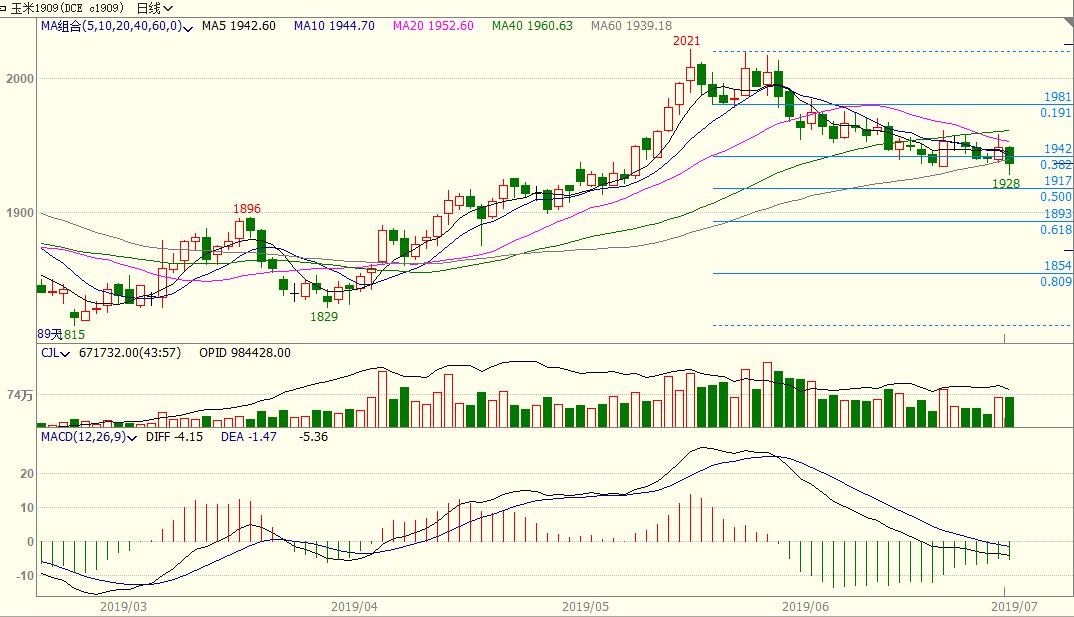
Task: Click the 0.618 Fibonacci level label
Action: click(x=1056, y=230)
